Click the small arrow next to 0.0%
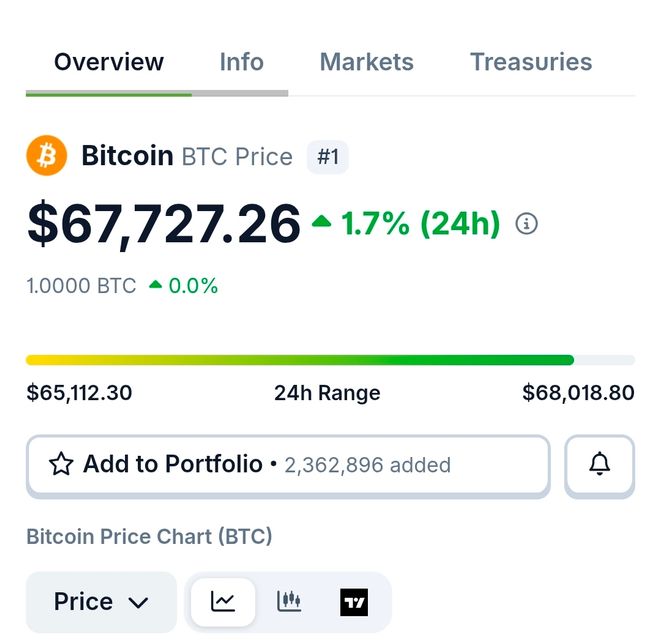The height and width of the screenshot is (640, 655). click(x=155, y=285)
